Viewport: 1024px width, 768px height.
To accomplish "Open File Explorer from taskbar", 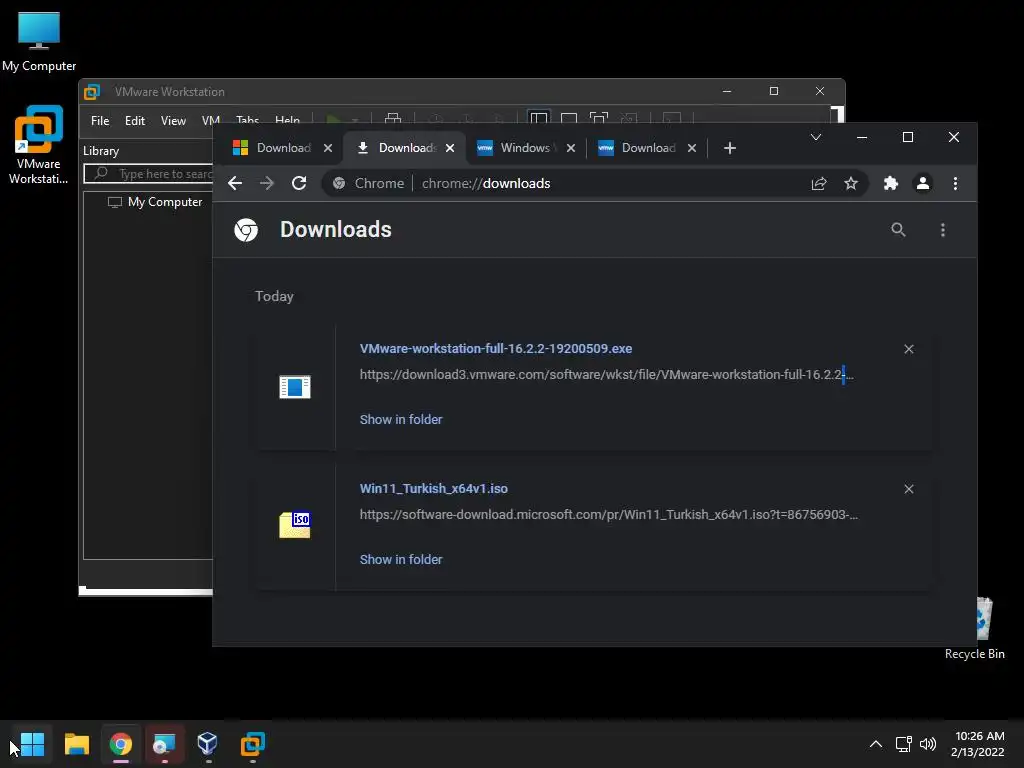I will click(76, 744).
